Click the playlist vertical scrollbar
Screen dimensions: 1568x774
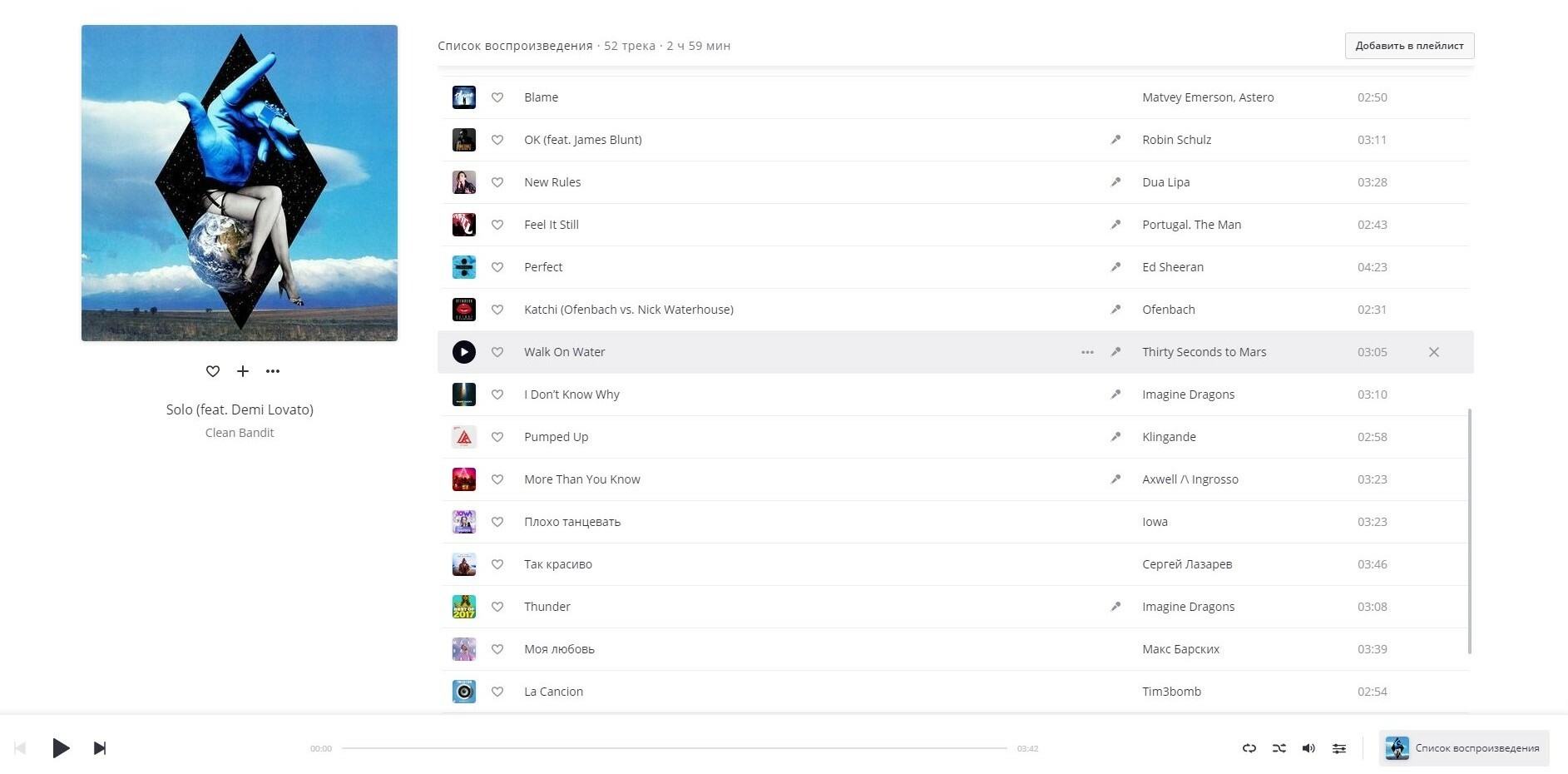[x=1470, y=531]
